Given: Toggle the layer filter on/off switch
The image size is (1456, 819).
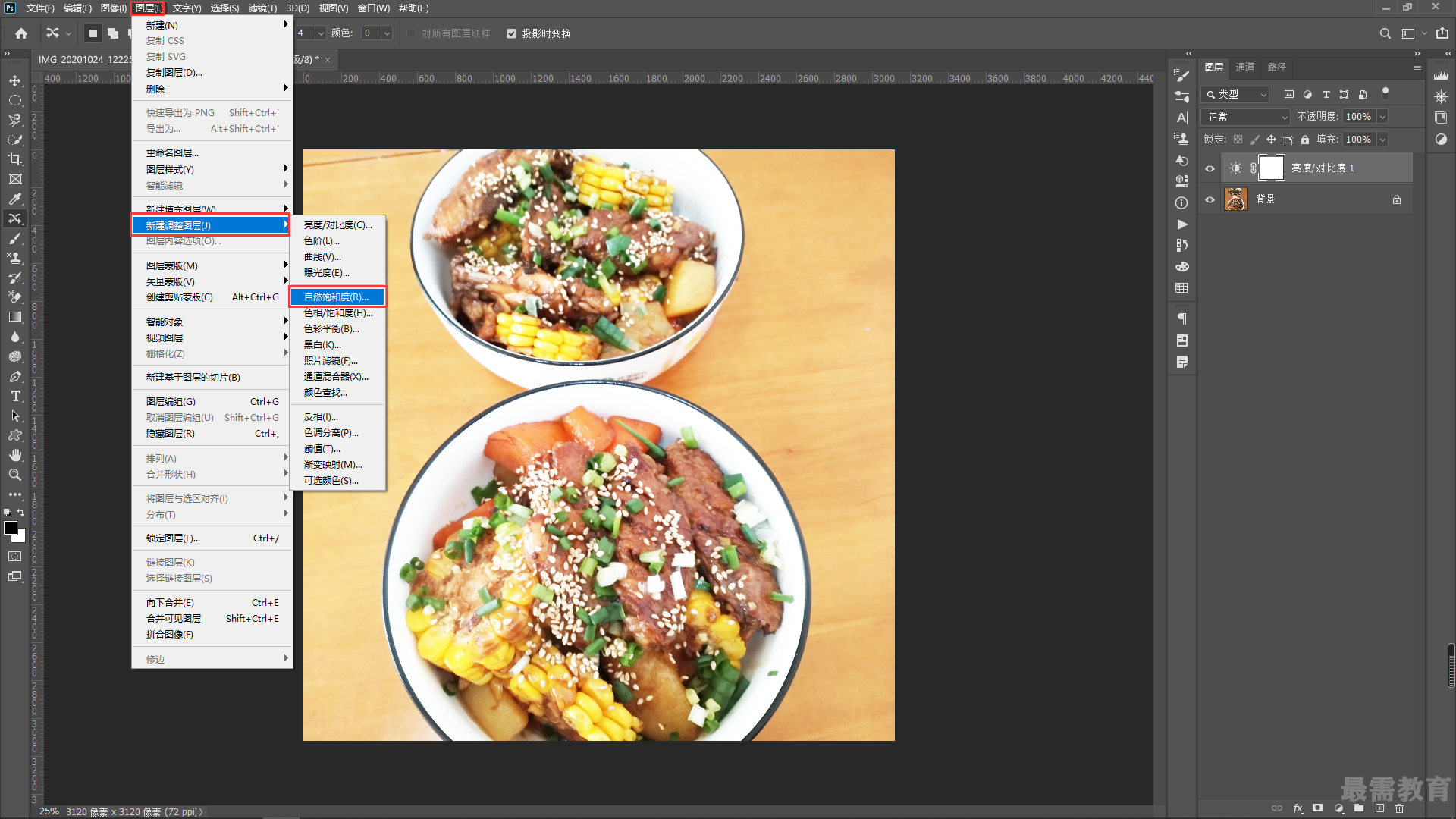Looking at the screenshot, I should (1385, 93).
